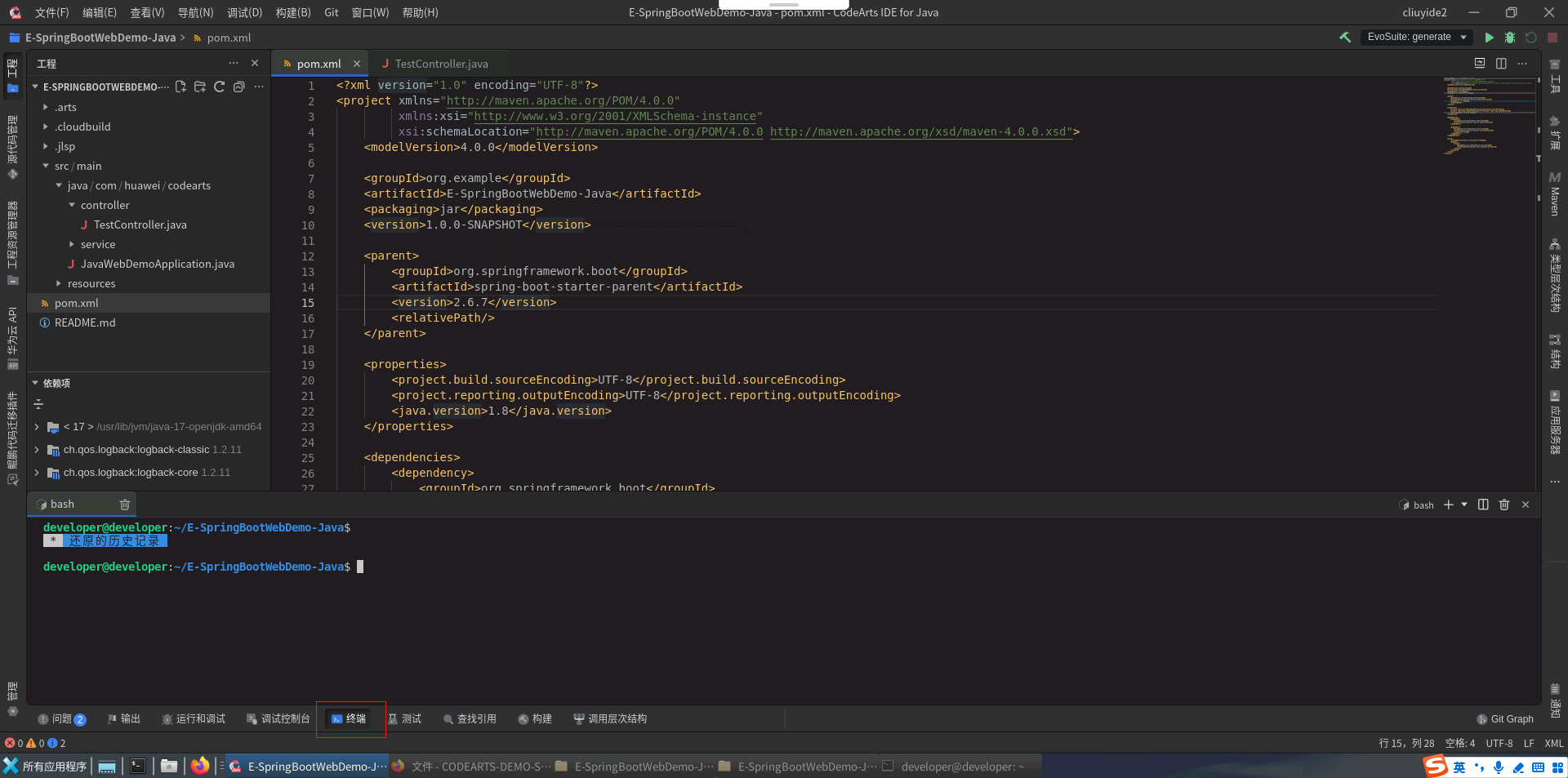Open the 扩展 extensions side panel
Screen dimensions: 1568x778
[x=1555, y=133]
